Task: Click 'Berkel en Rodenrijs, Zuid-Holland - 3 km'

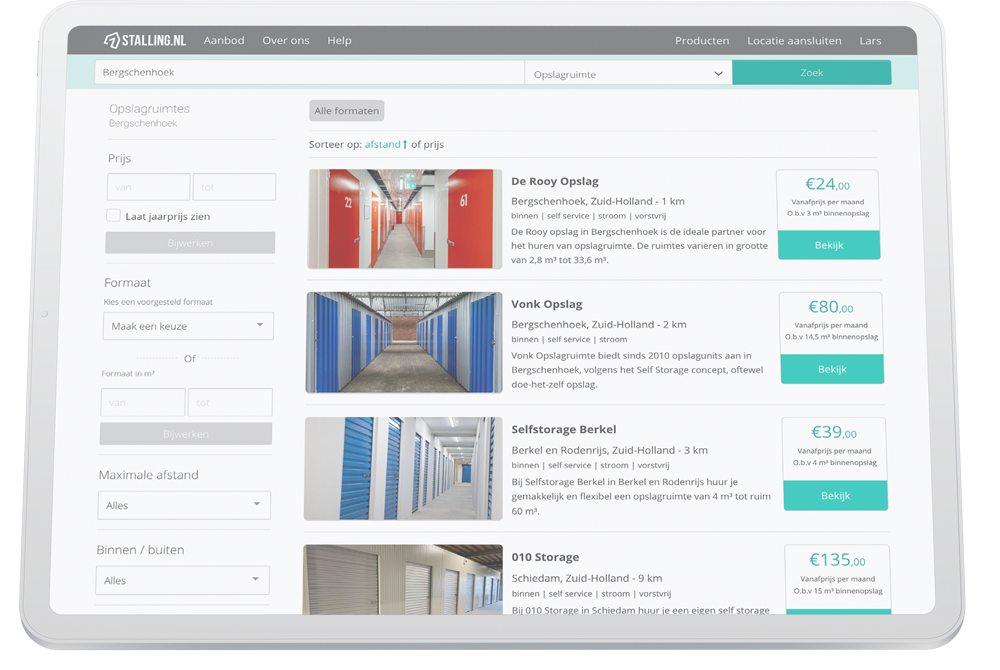Action: click(x=610, y=449)
